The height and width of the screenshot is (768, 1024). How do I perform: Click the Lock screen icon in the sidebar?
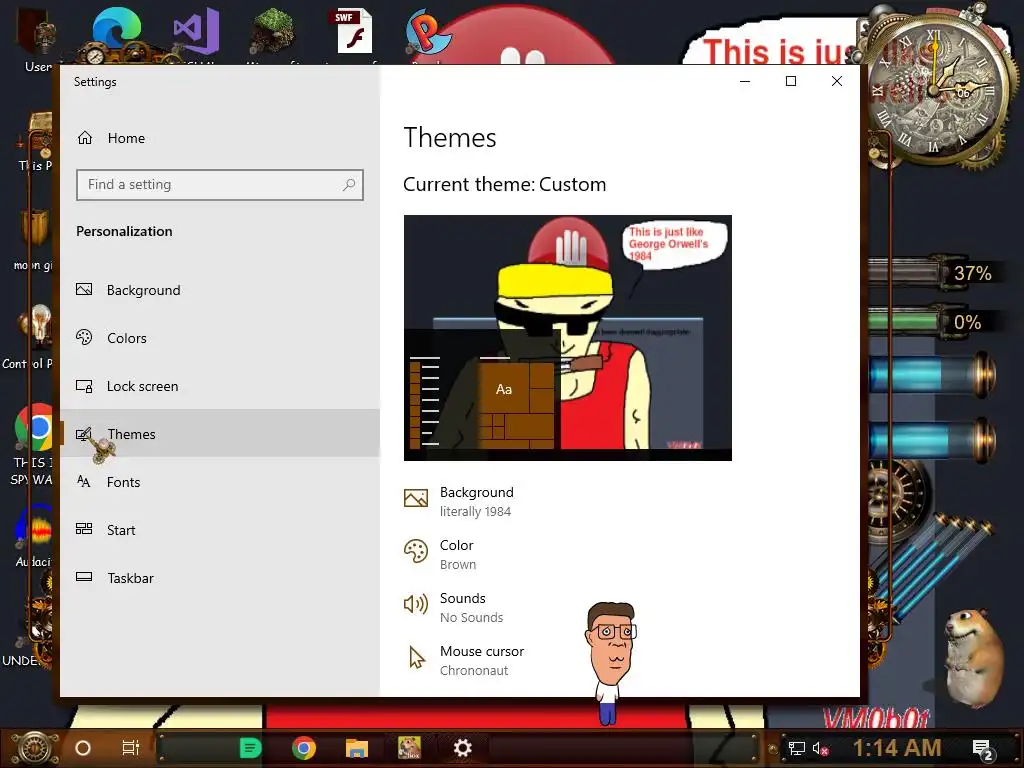coord(84,386)
